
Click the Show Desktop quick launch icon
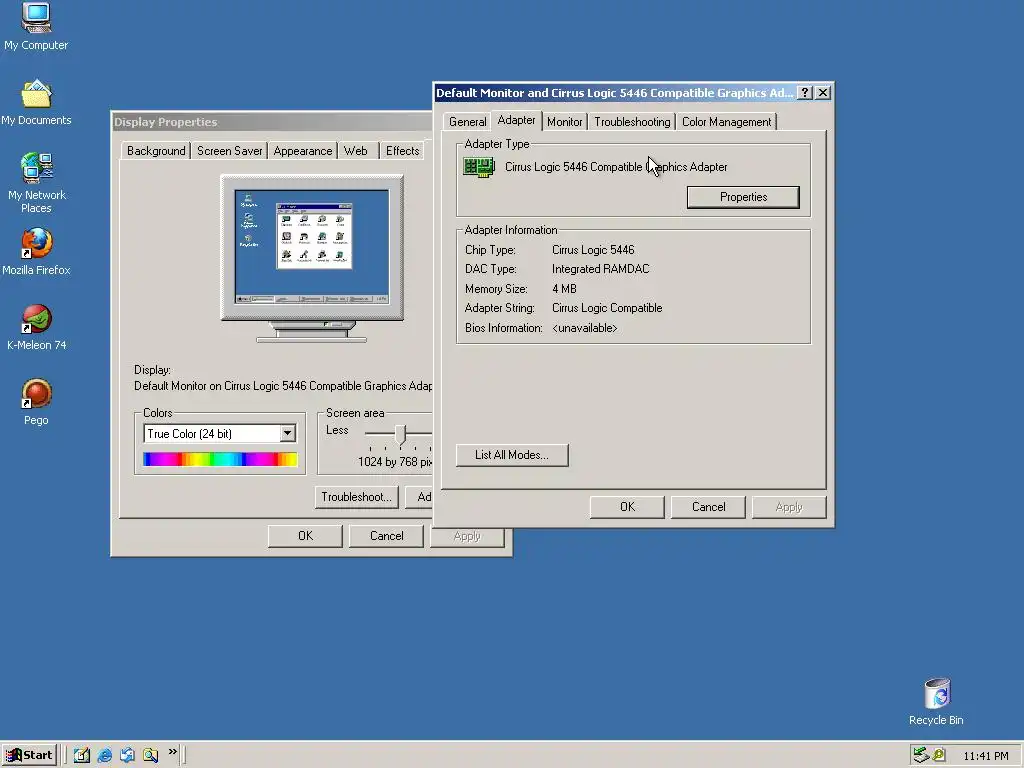tap(82, 755)
